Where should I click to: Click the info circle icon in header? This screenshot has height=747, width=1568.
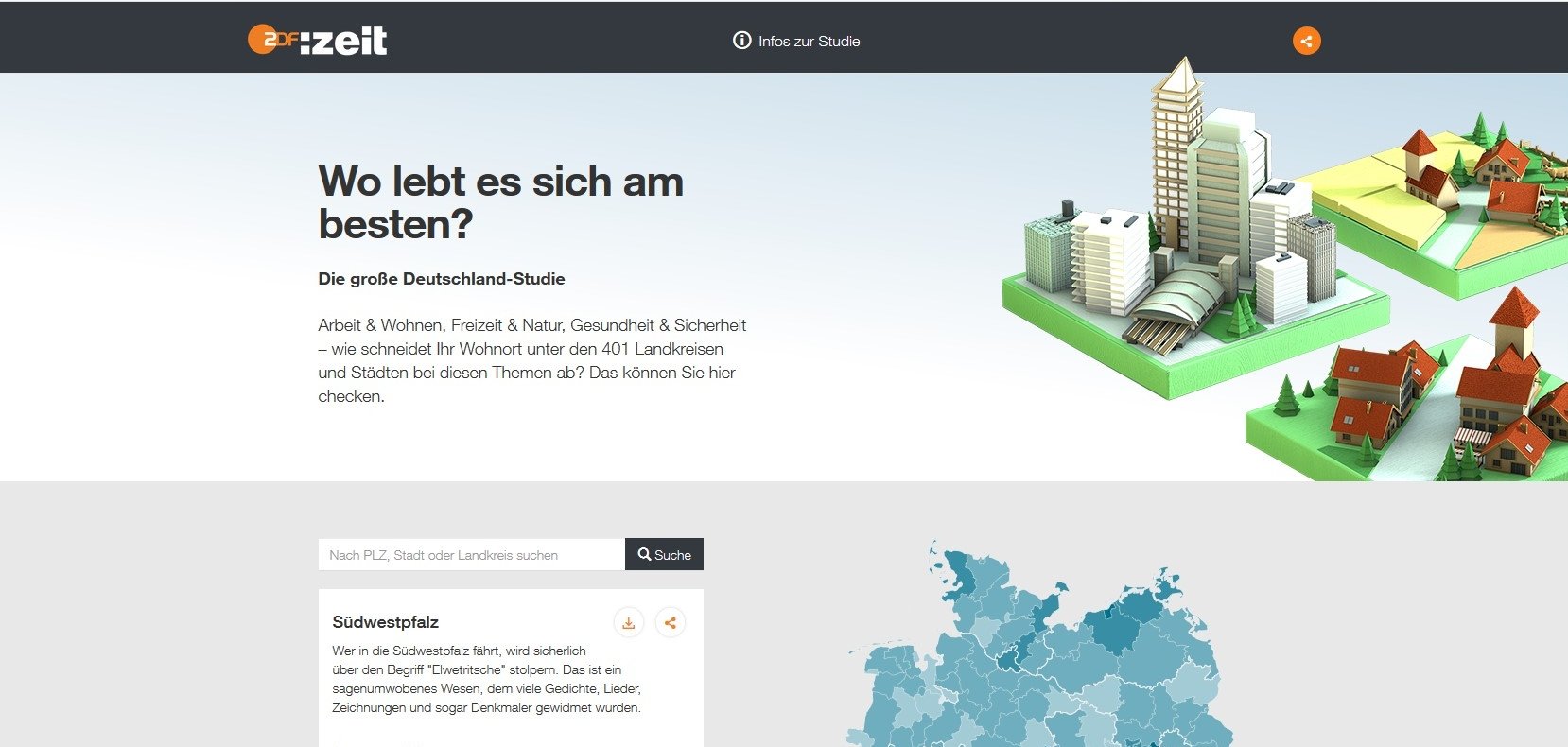742,41
